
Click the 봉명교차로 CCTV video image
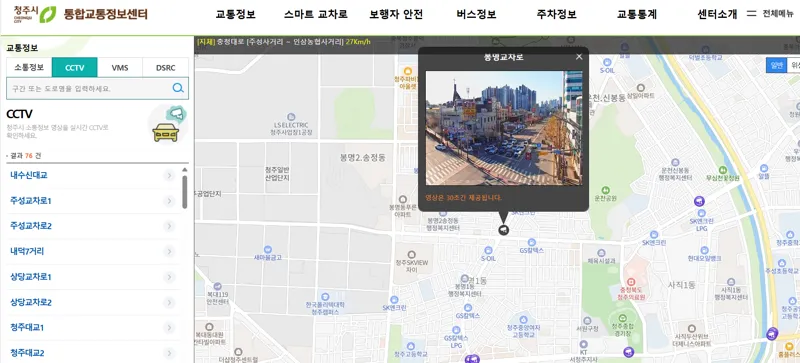click(504, 128)
